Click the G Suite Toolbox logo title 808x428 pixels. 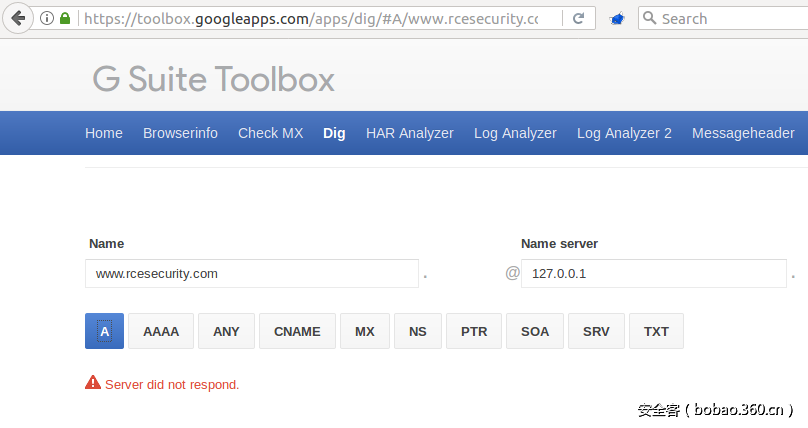point(213,79)
